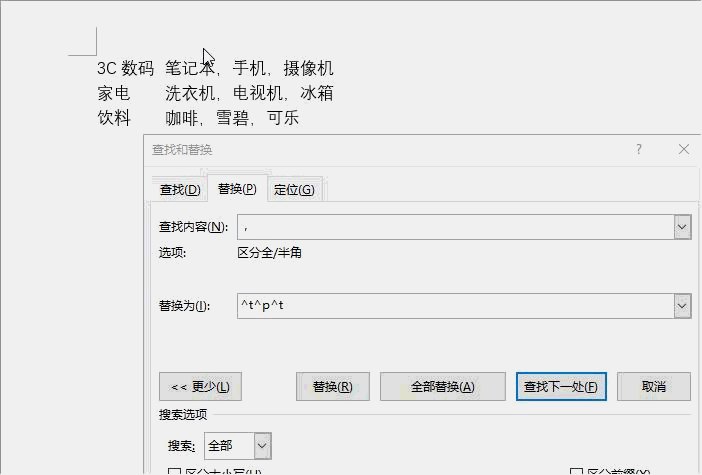Select the 替换 tab
This screenshot has width=702, height=475.
pos(237,189)
